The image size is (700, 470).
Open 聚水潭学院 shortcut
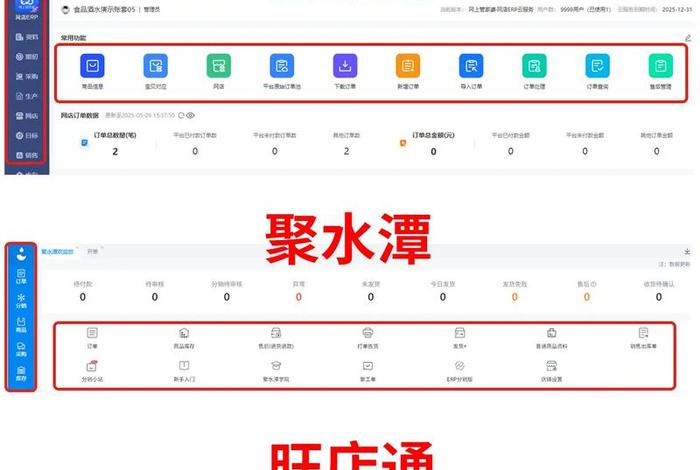click(276, 371)
